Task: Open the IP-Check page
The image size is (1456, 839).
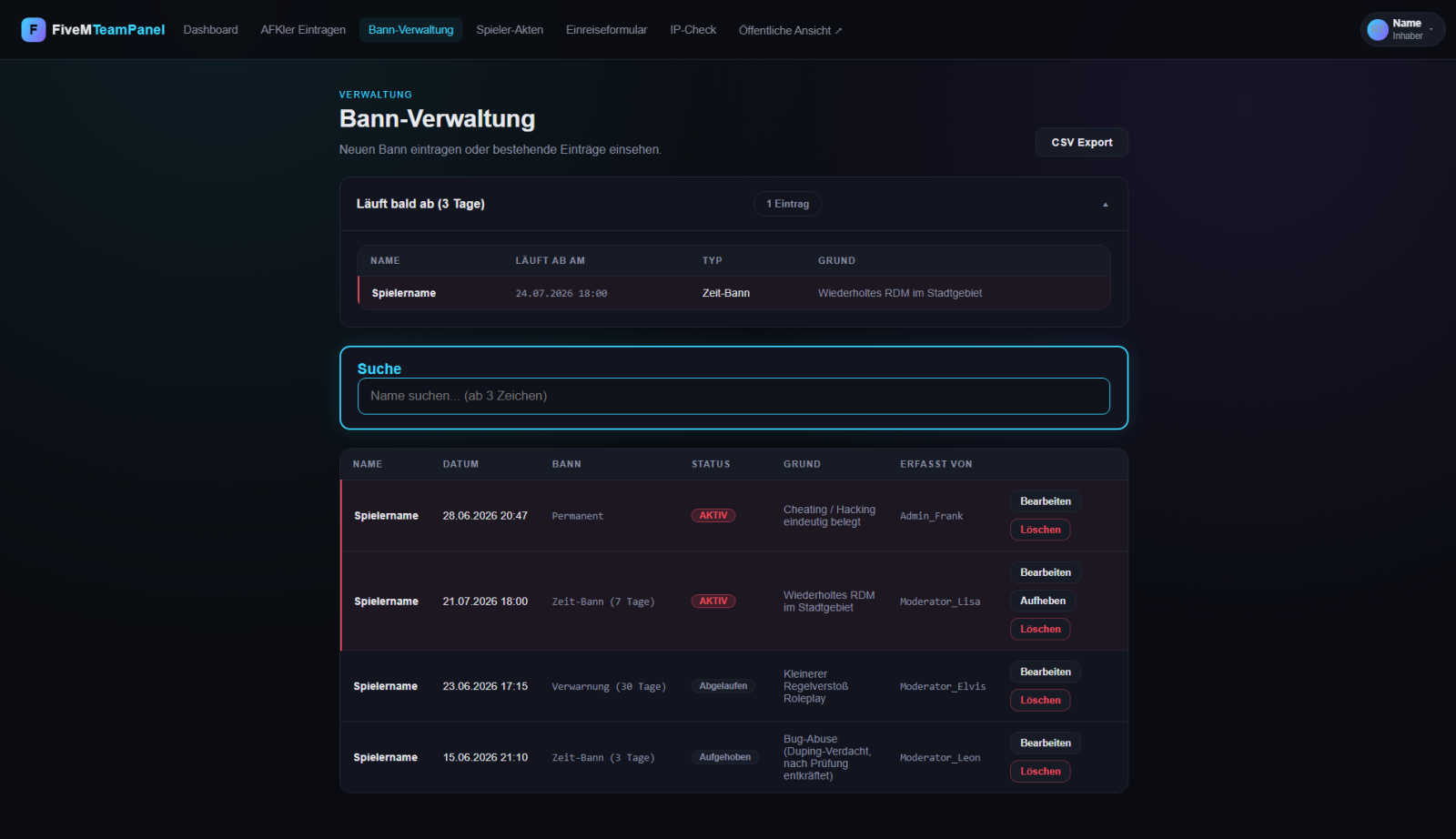Action: (693, 30)
